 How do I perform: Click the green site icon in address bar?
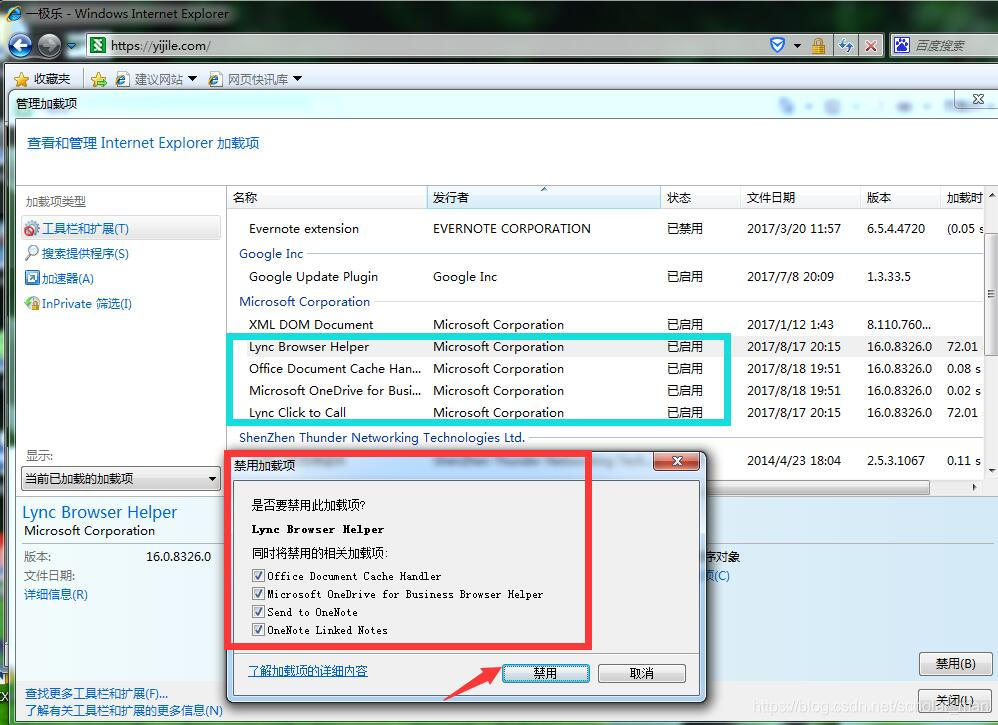pos(98,45)
